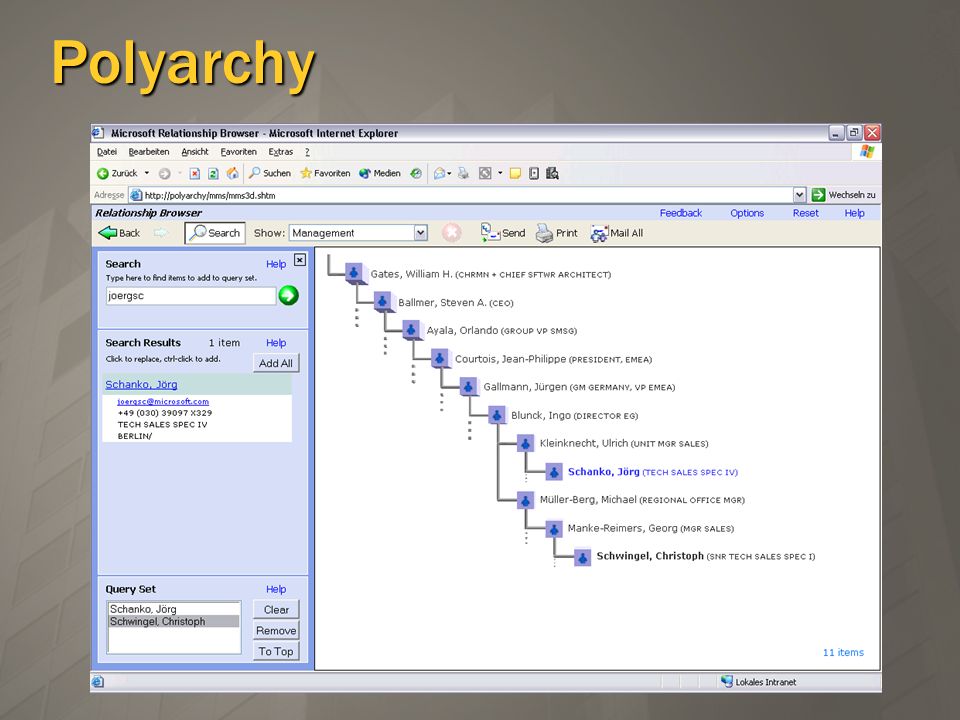Click the search input containing joergsc
Screen dimensions: 960x720
(x=191, y=296)
